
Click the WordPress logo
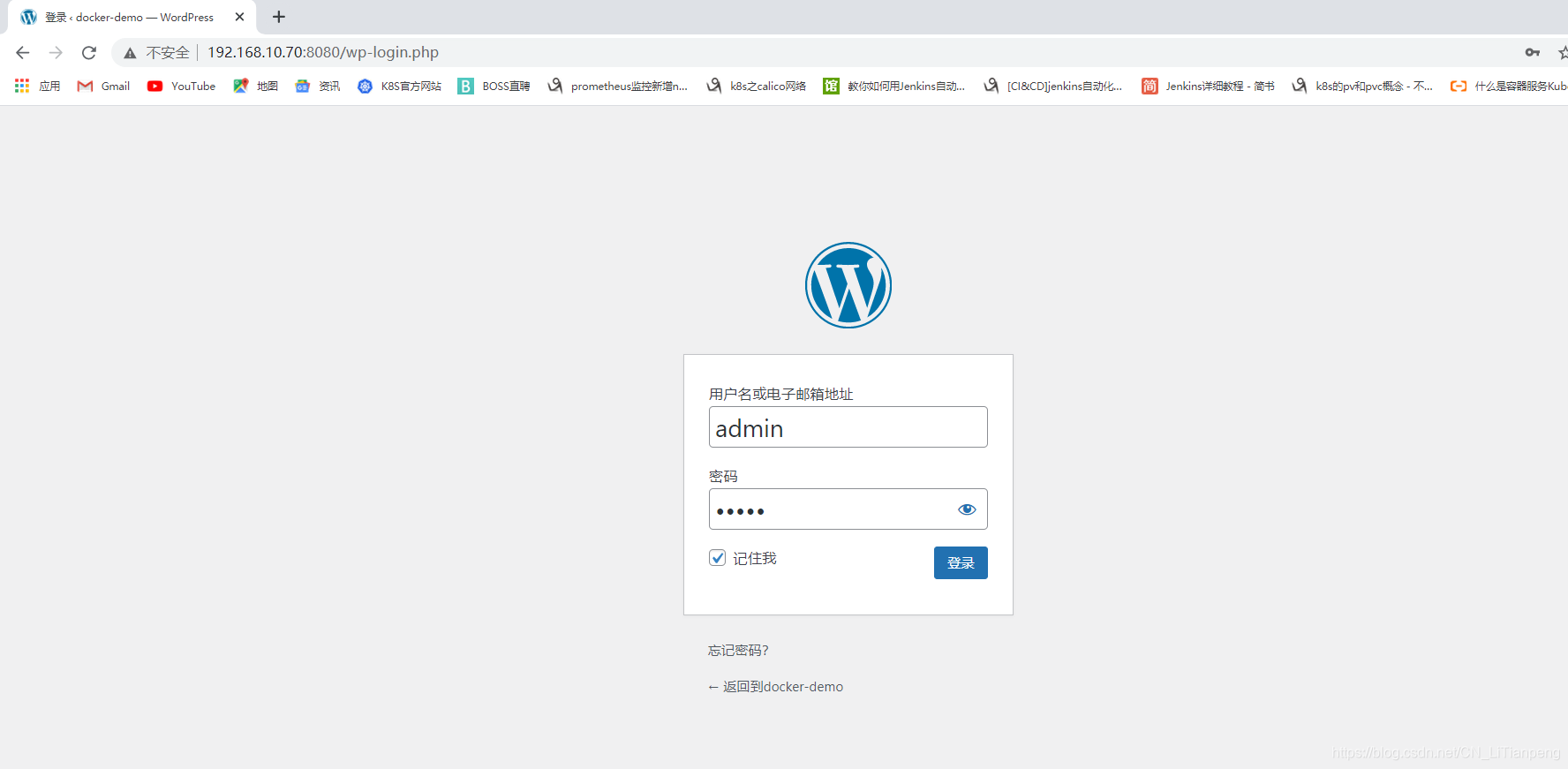point(848,285)
